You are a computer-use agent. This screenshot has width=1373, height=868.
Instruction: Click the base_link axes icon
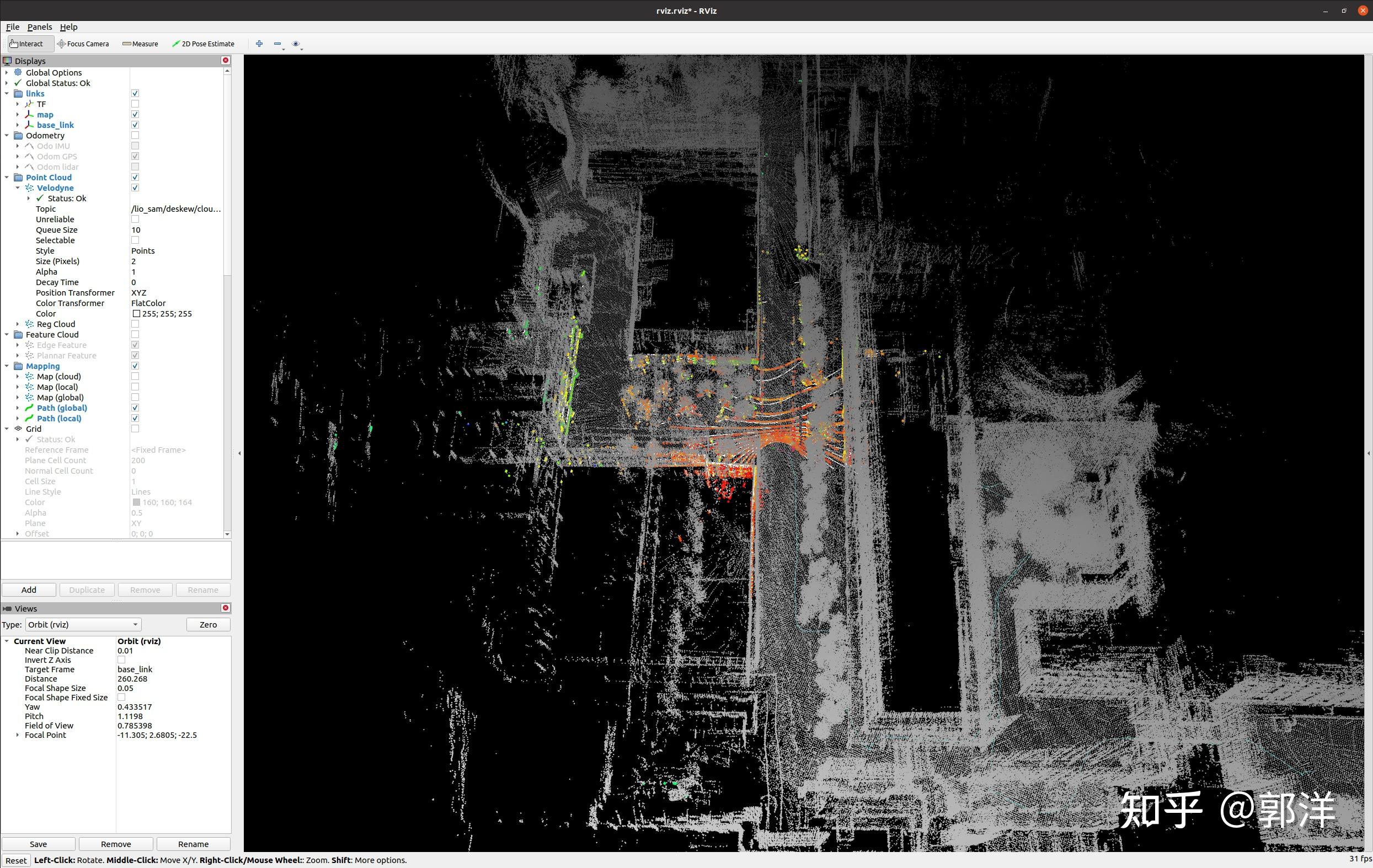coord(29,125)
